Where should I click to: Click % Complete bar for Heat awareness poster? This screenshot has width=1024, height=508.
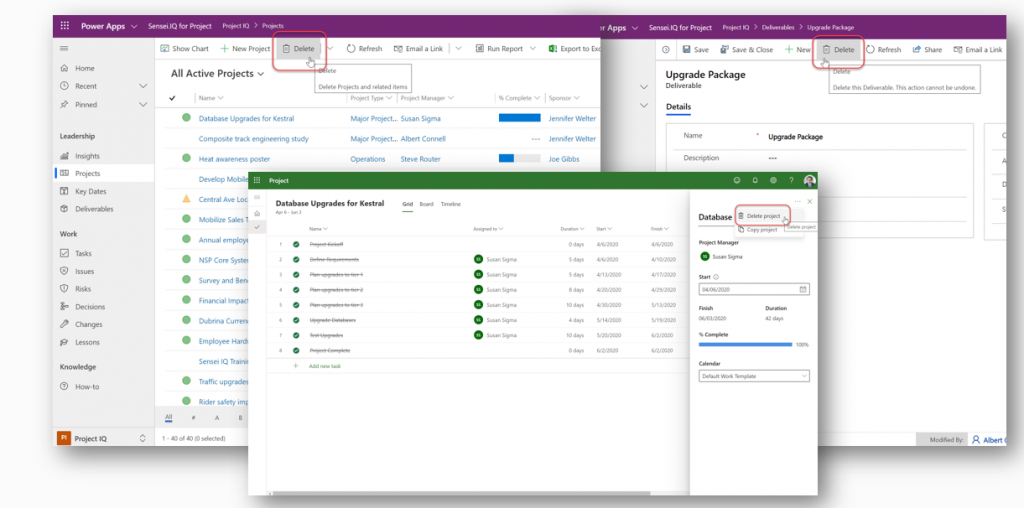(x=519, y=159)
